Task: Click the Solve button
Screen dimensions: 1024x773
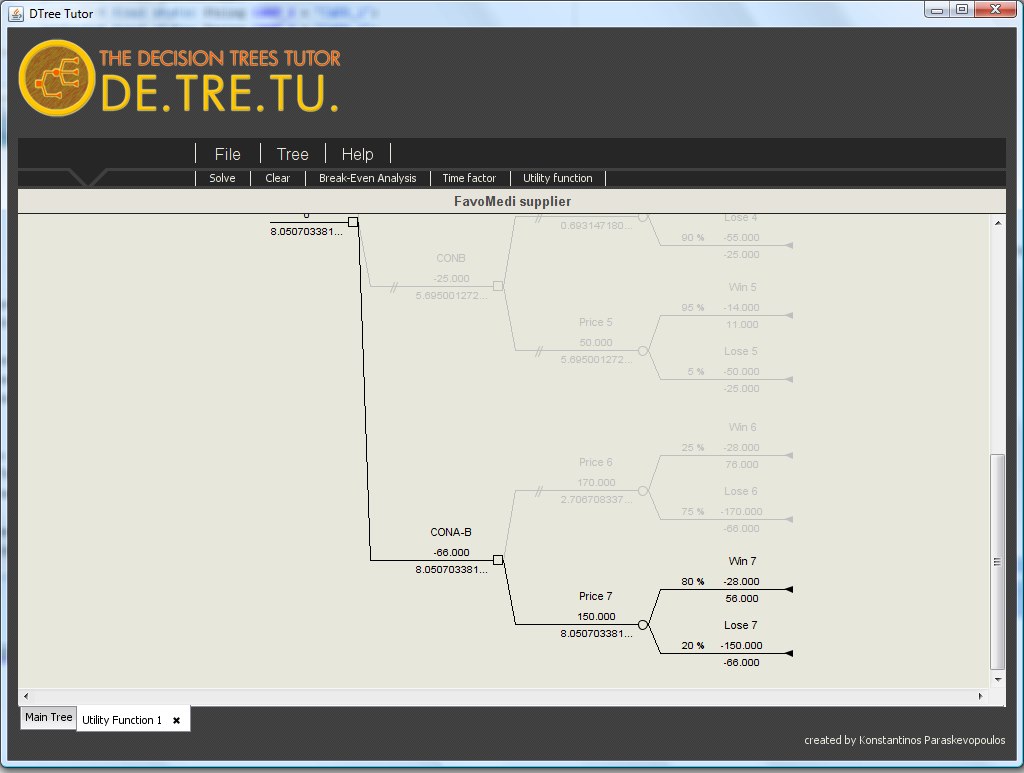Action: (222, 178)
